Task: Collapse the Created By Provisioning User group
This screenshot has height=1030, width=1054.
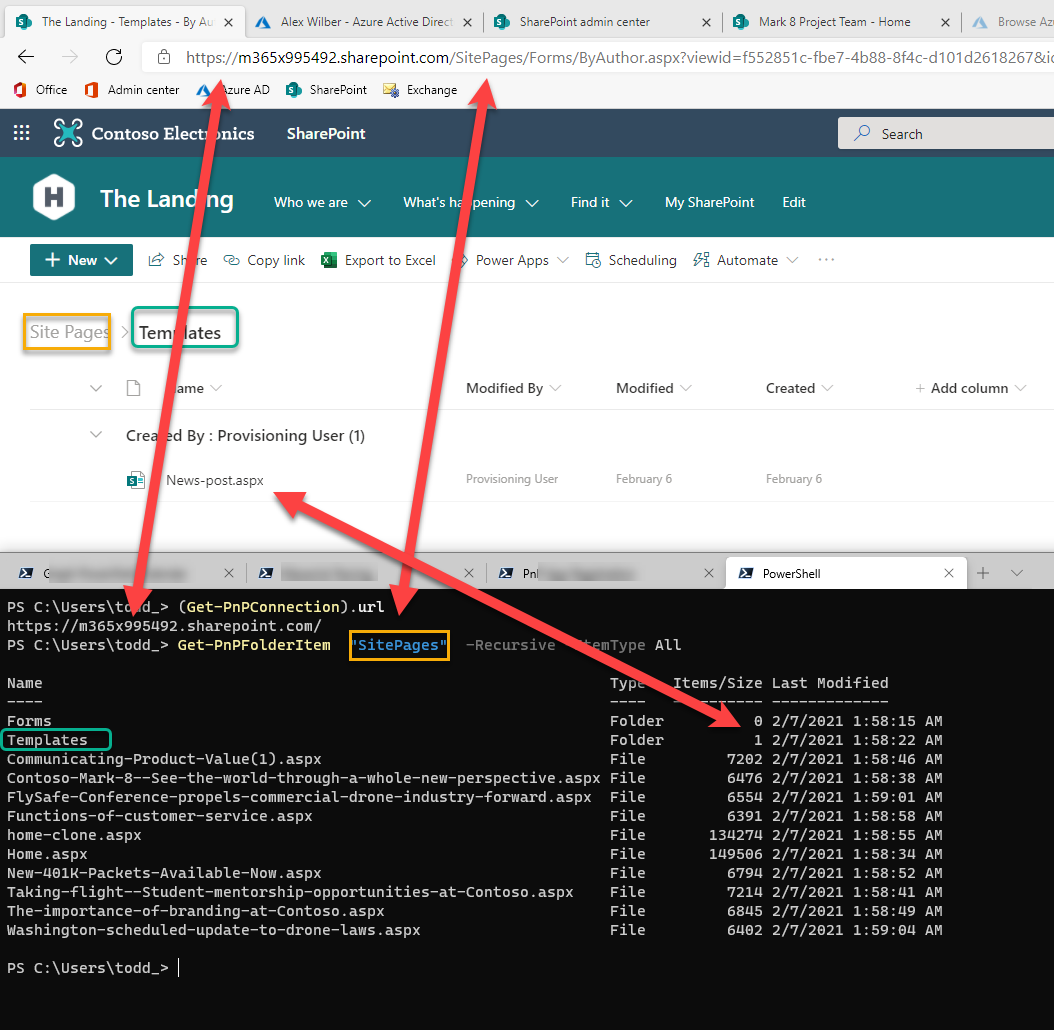Action: pos(96,435)
